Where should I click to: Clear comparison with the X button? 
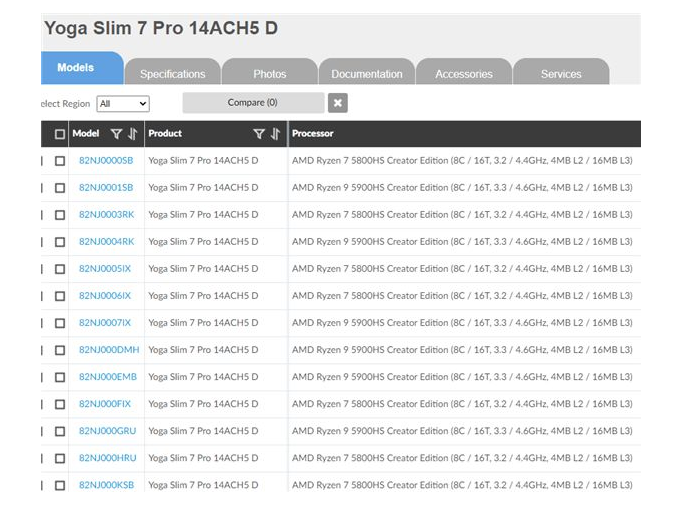pyautogui.click(x=338, y=103)
